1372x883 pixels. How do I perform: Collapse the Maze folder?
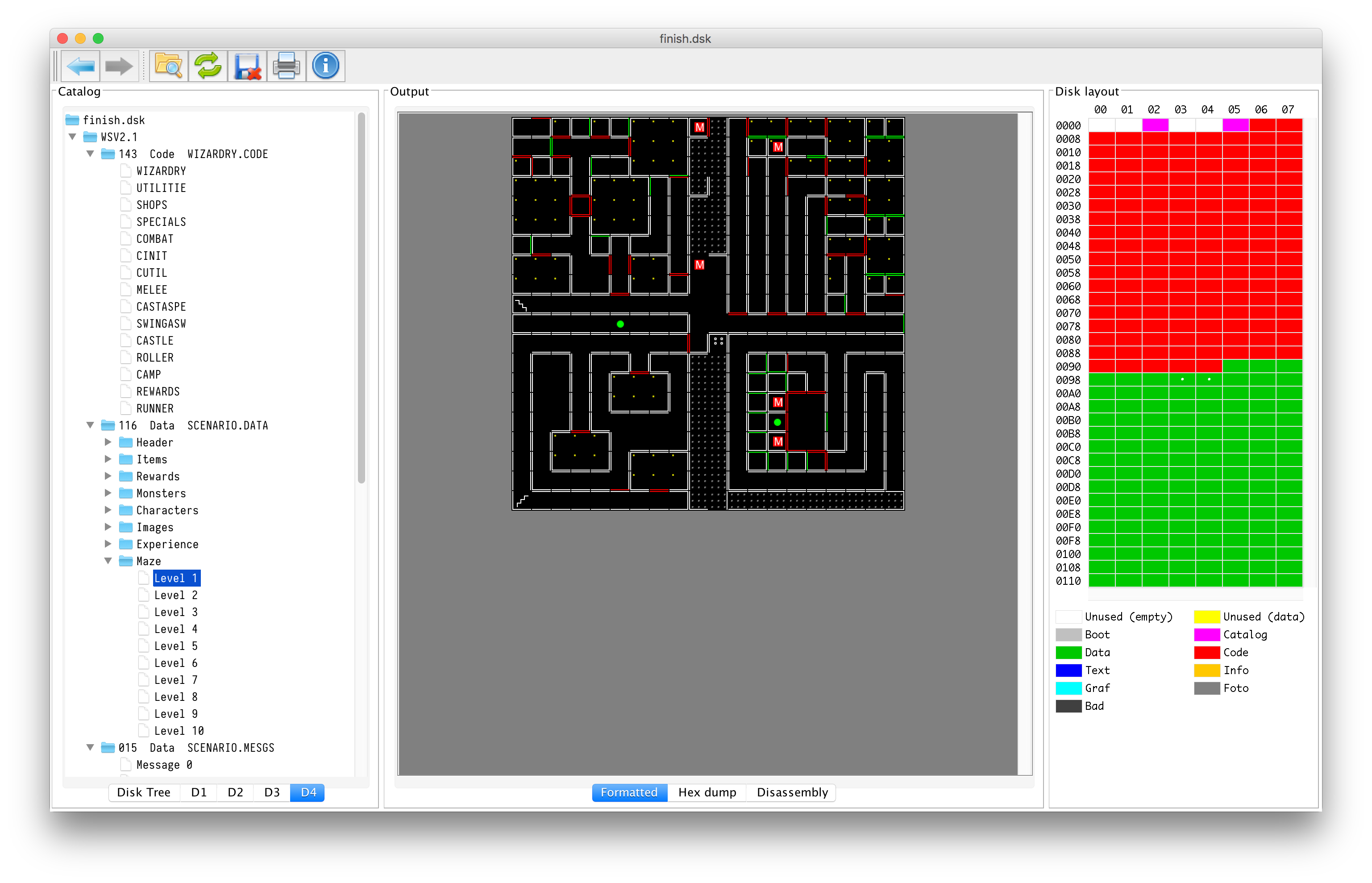[x=108, y=561]
